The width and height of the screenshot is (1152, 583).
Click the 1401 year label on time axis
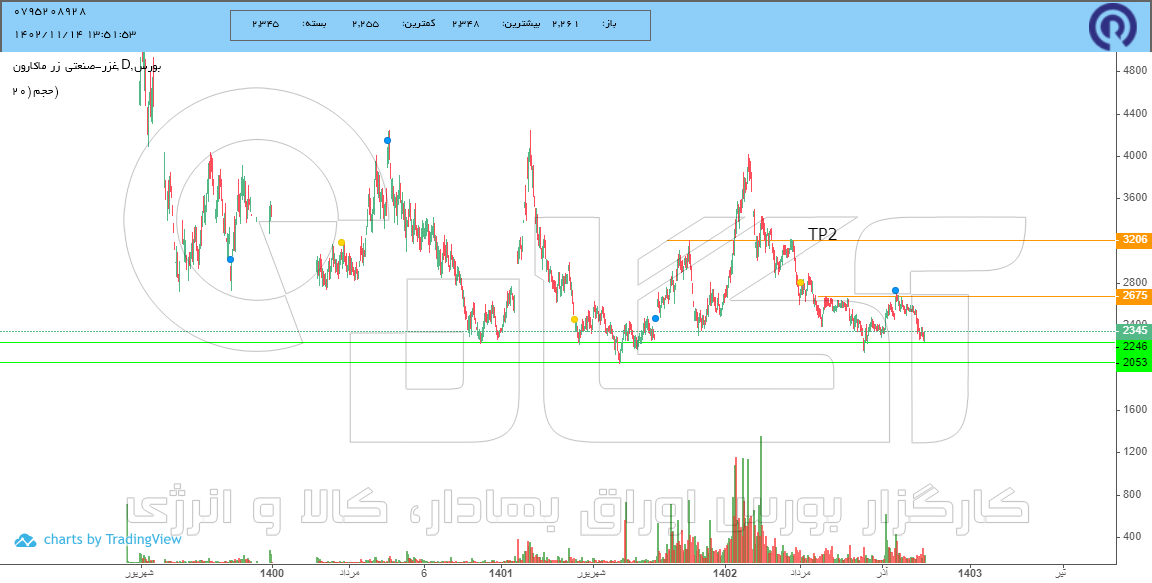[500, 572]
